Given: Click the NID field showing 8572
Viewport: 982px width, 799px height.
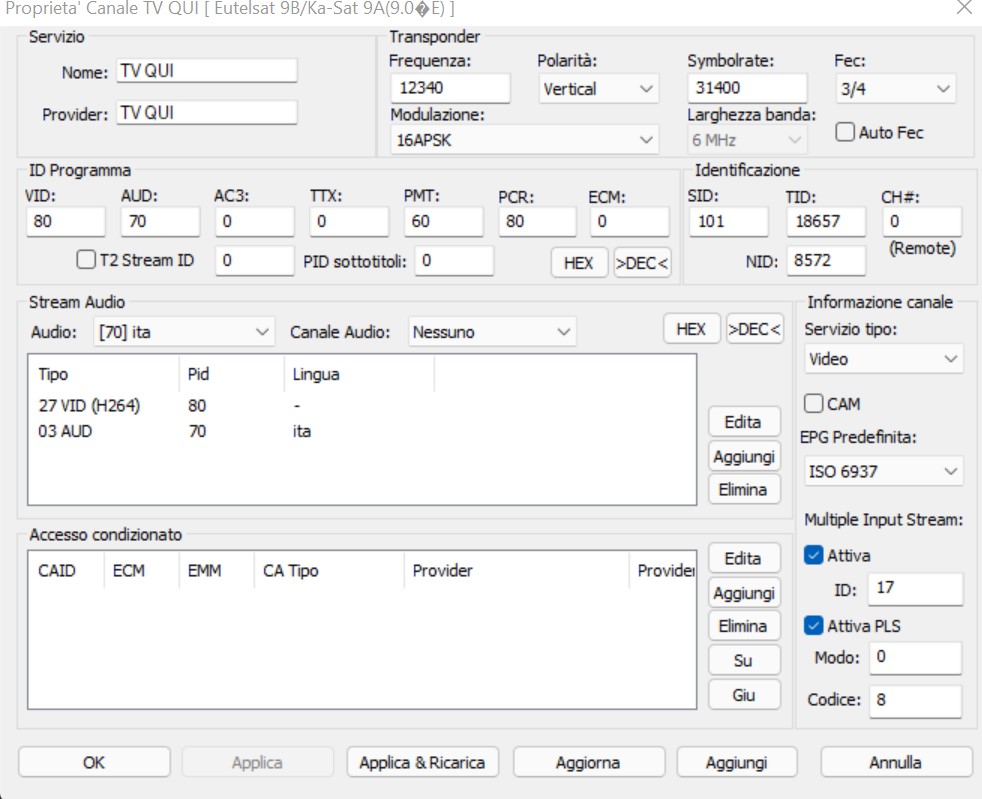Looking at the screenshot, I should click(x=826, y=260).
